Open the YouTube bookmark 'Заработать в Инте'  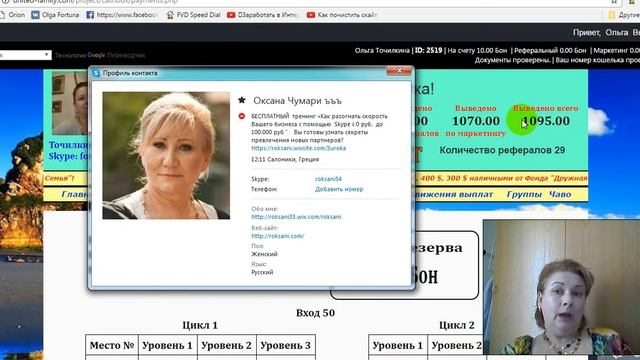coord(263,15)
